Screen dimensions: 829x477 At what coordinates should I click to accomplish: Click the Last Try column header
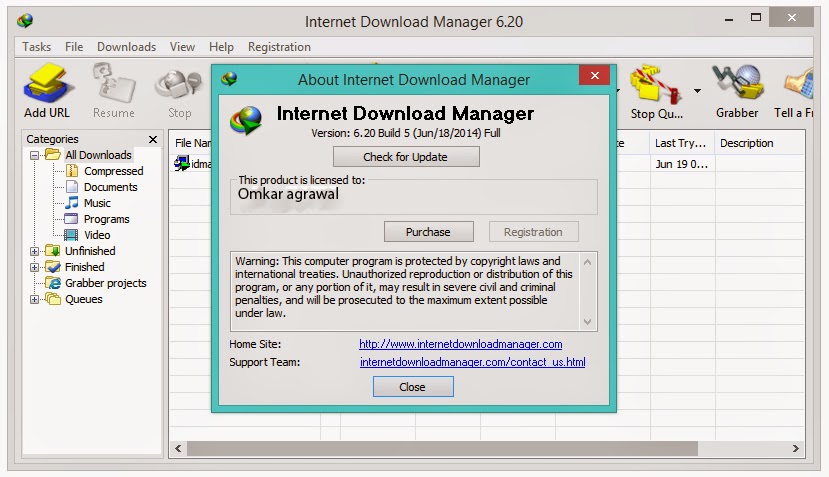point(682,143)
